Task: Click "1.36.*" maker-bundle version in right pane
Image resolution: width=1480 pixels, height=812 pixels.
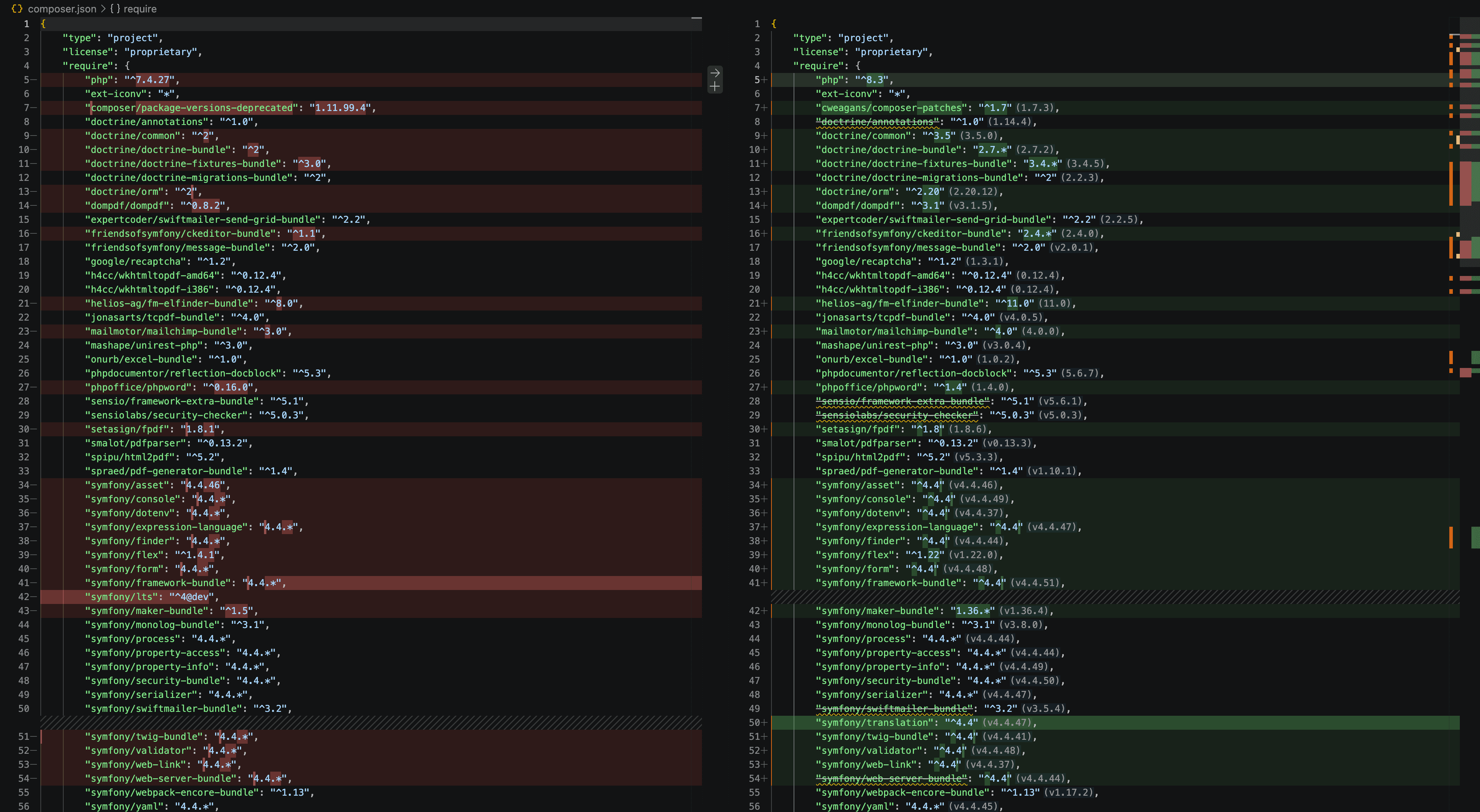Action: click(x=973, y=611)
